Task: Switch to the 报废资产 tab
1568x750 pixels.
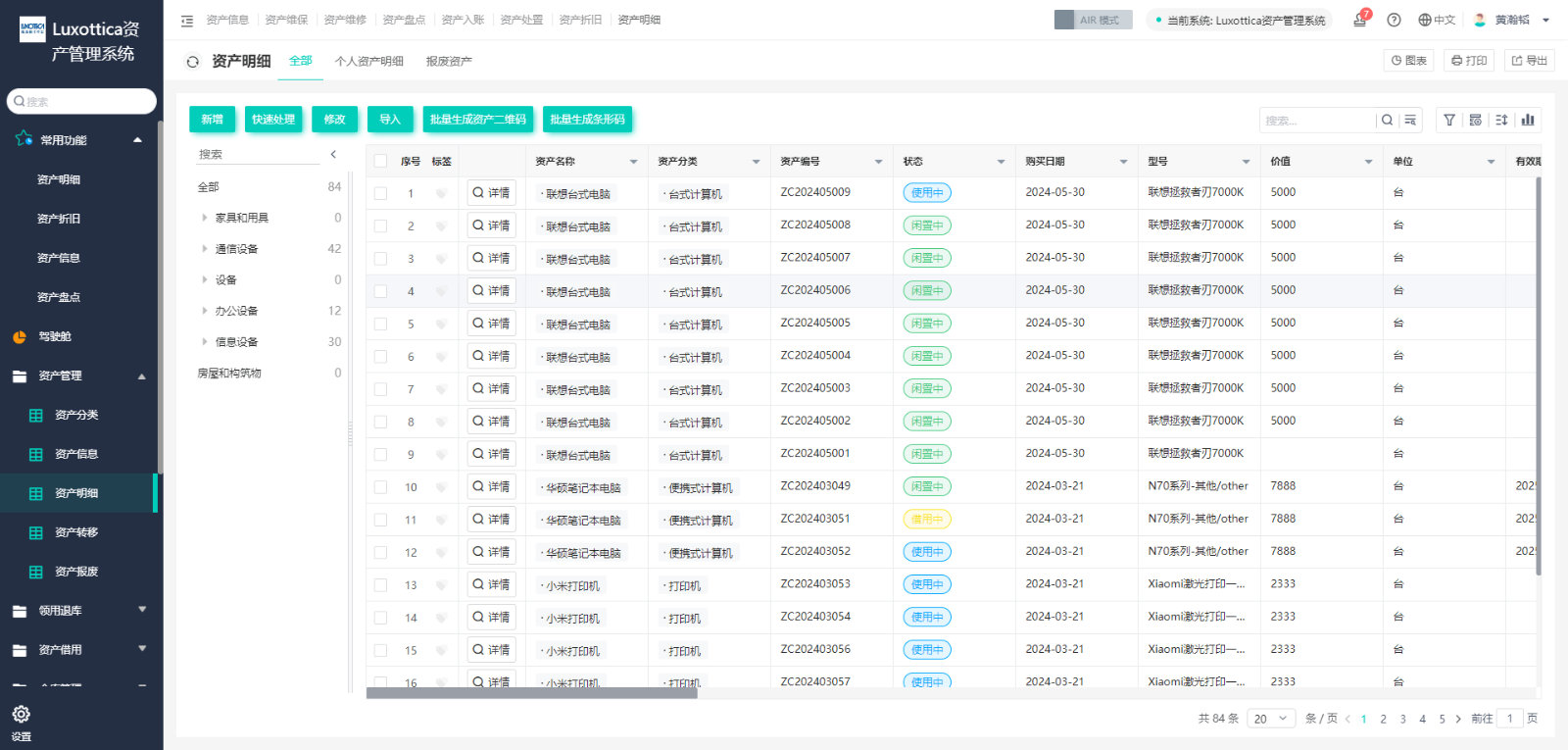Action: click(449, 61)
